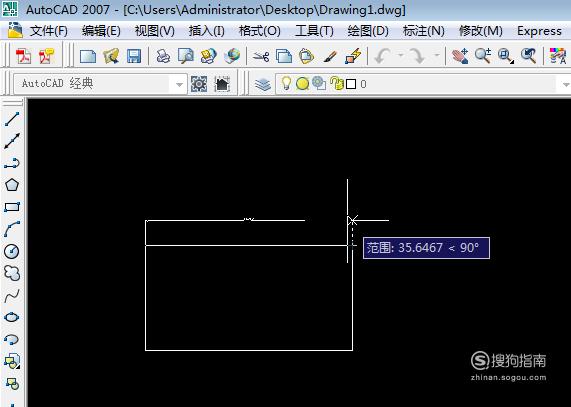Image resolution: width=571 pixels, height=407 pixels.
Task: Toggle layer 0 freeze sun icon
Action: (302, 84)
